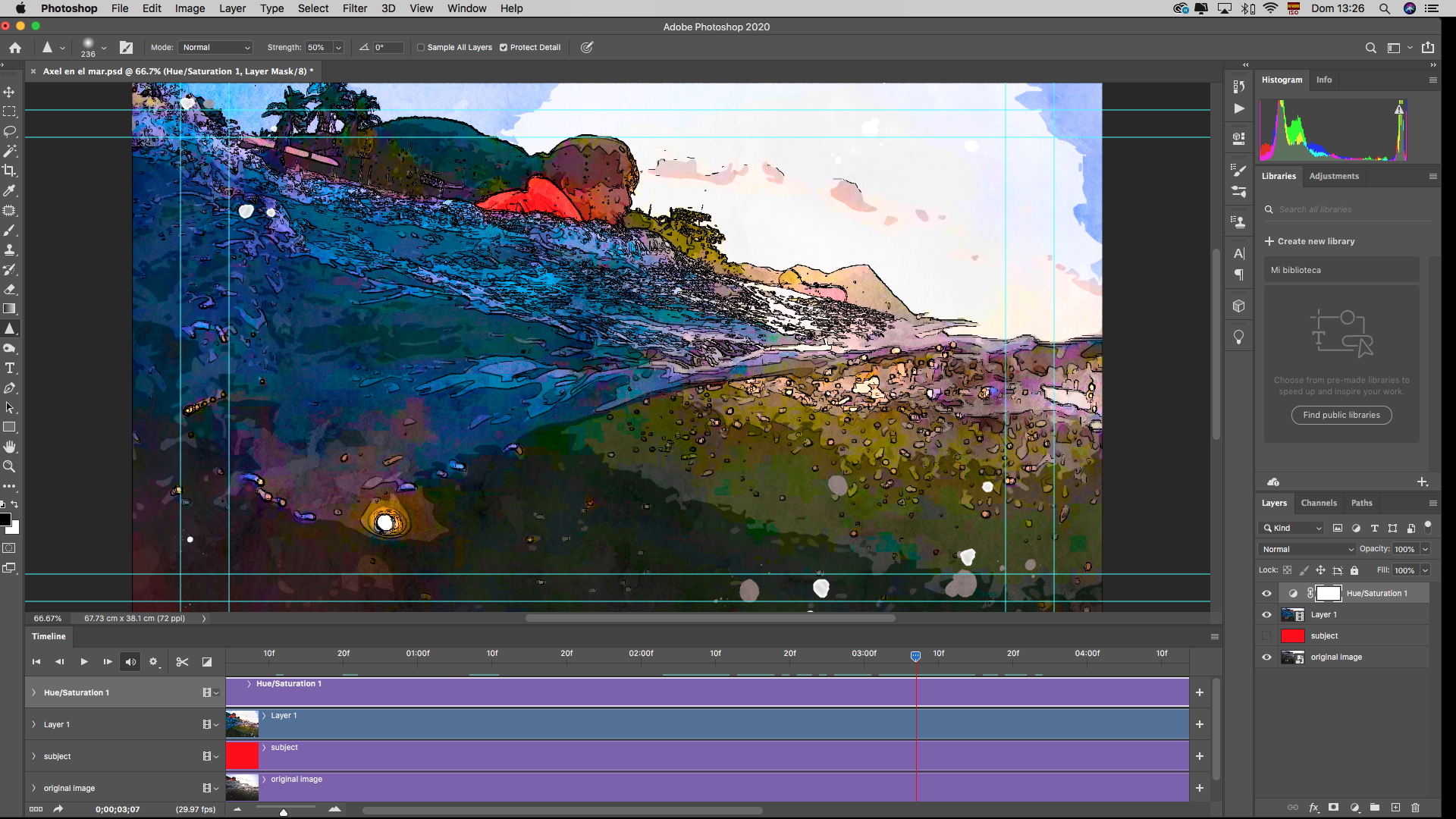Select the Eraser tool
The width and height of the screenshot is (1456, 819).
coord(10,289)
